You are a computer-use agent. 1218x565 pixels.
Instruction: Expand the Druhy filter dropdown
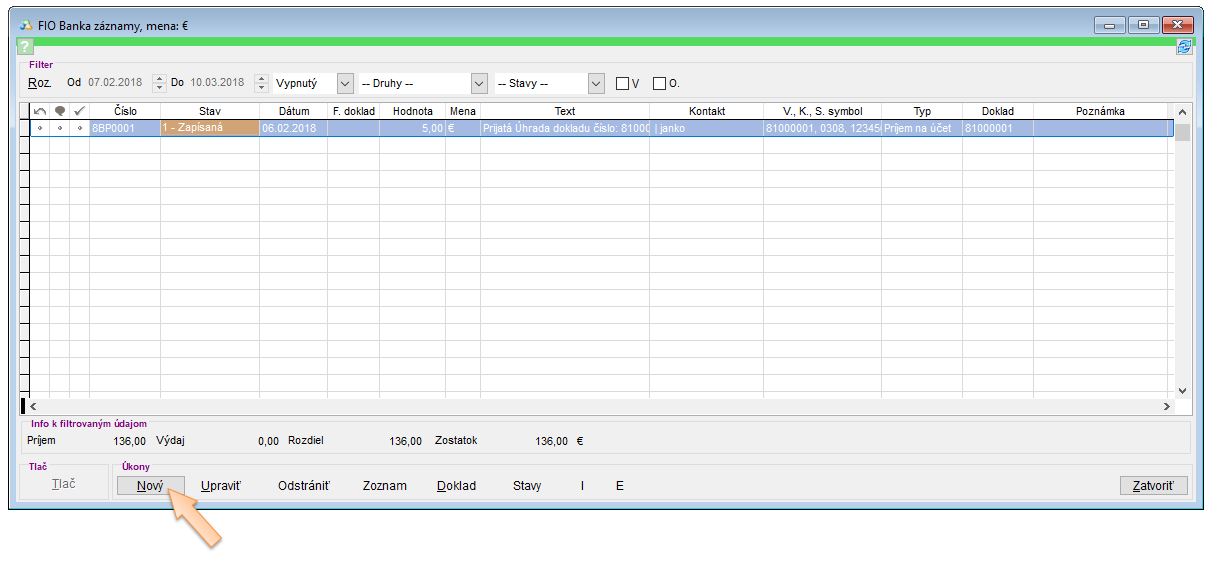479,83
